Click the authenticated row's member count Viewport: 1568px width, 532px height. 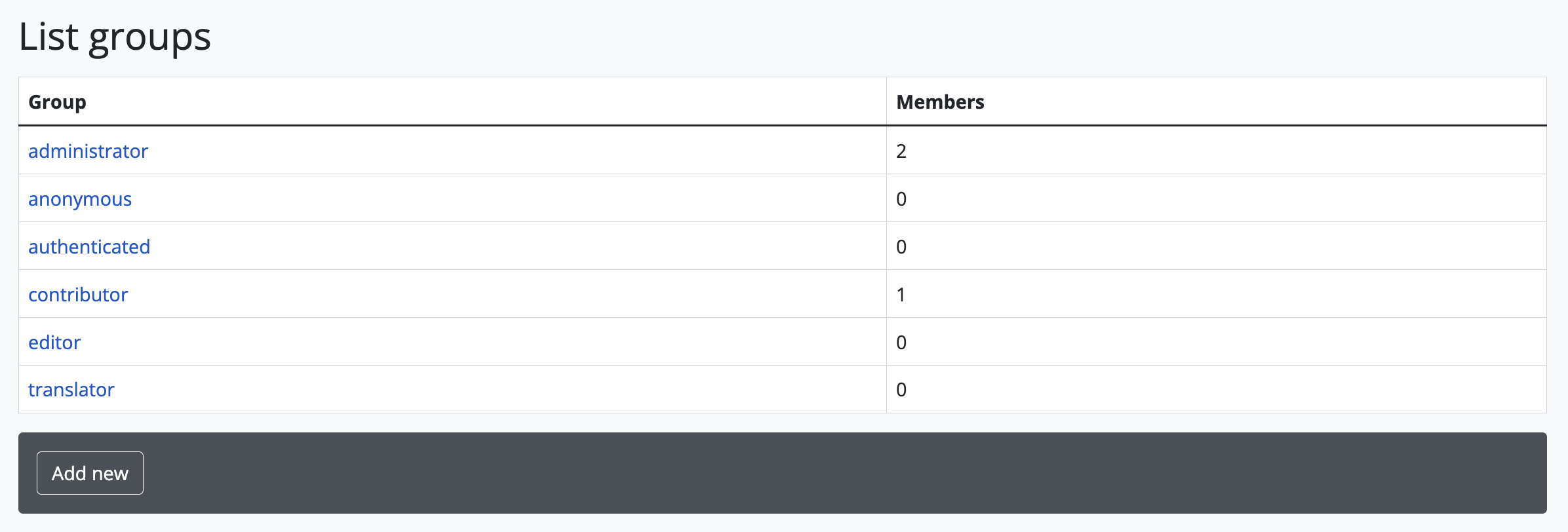[901, 247]
